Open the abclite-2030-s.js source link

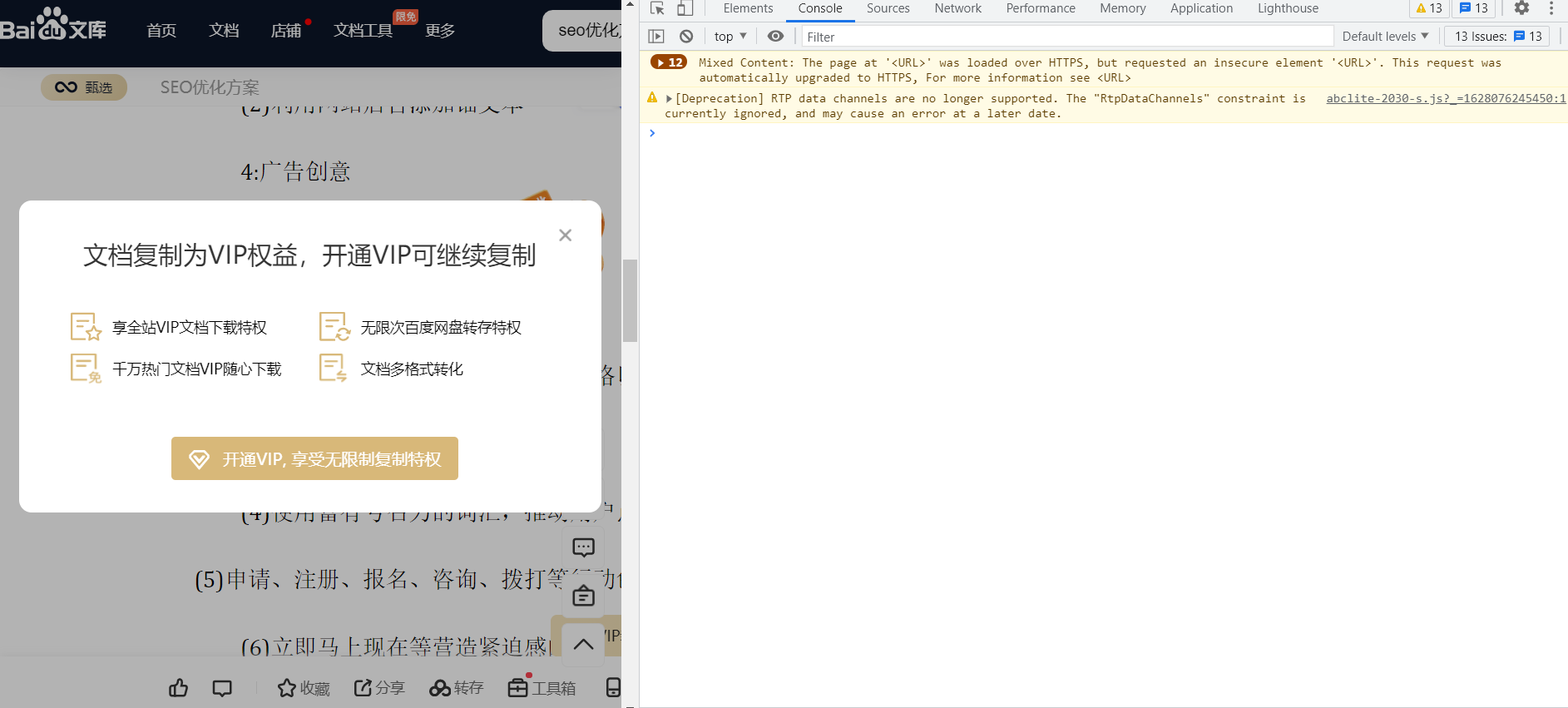point(1446,98)
